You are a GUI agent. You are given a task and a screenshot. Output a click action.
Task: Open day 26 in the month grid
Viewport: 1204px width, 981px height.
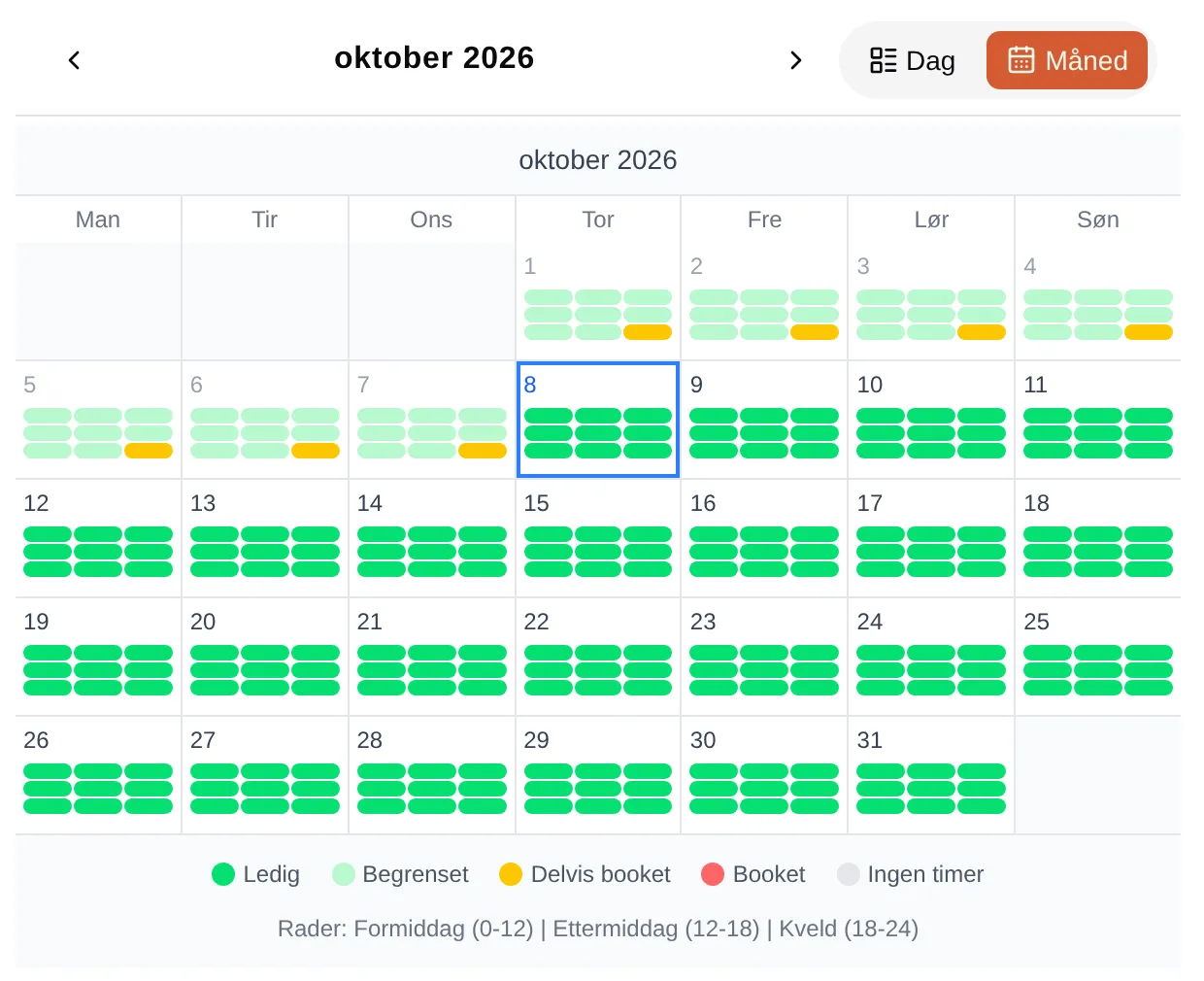tap(98, 775)
